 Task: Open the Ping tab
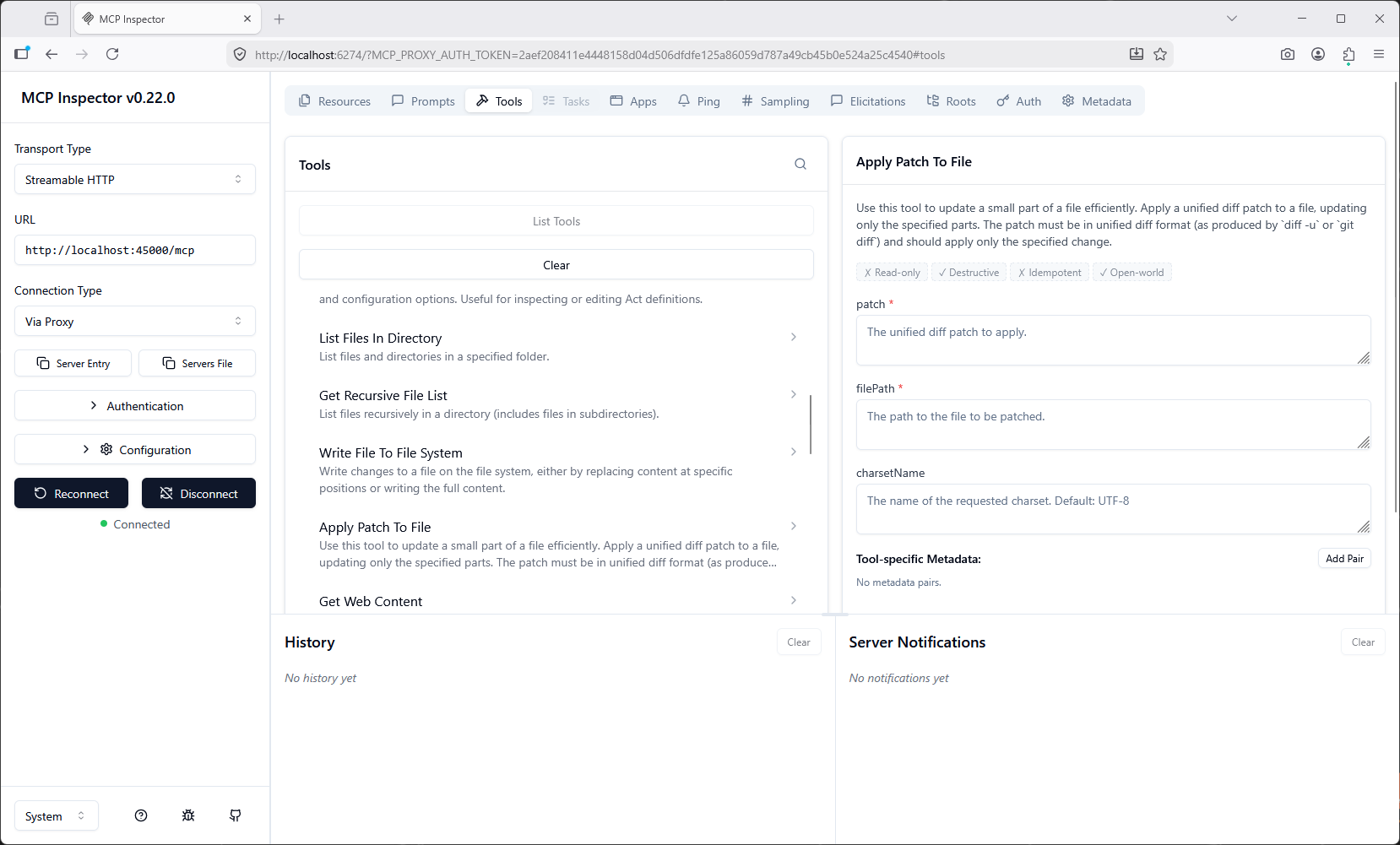click(699, 101)
